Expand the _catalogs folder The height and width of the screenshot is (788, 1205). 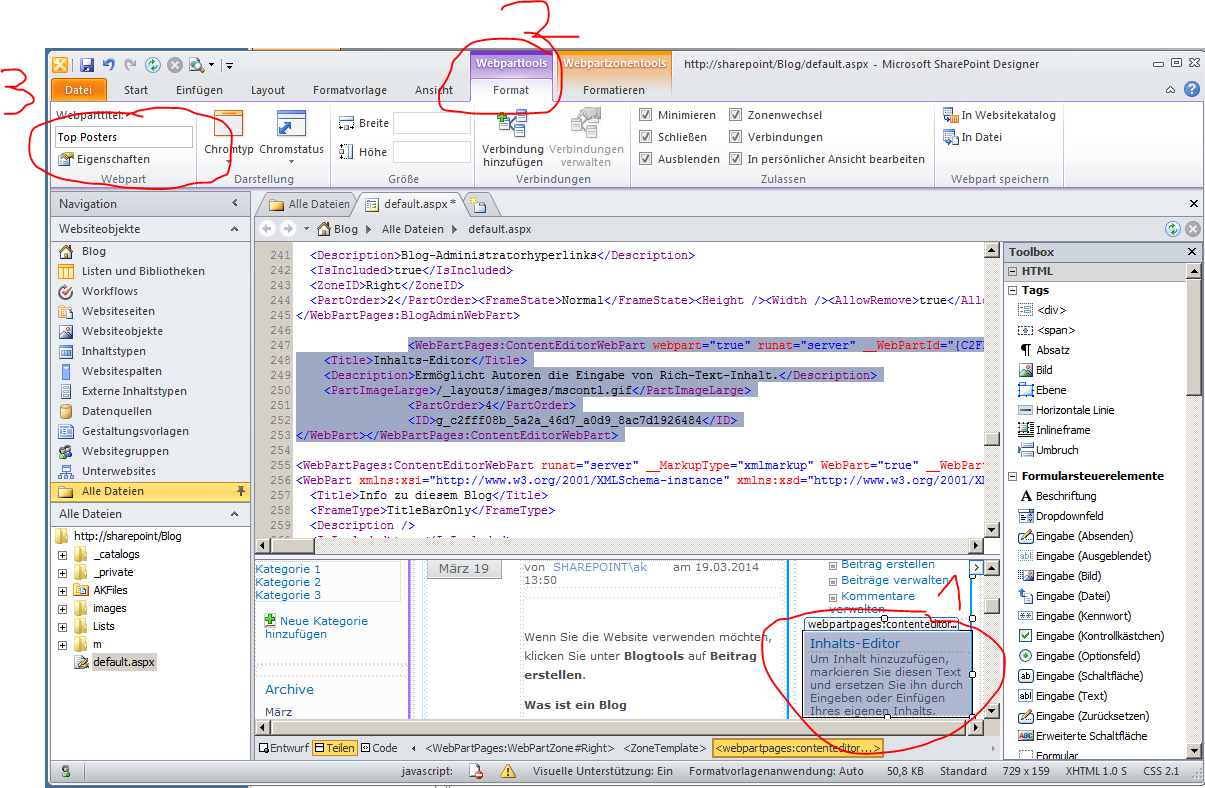pyautogui.click(x=63, y=554)
